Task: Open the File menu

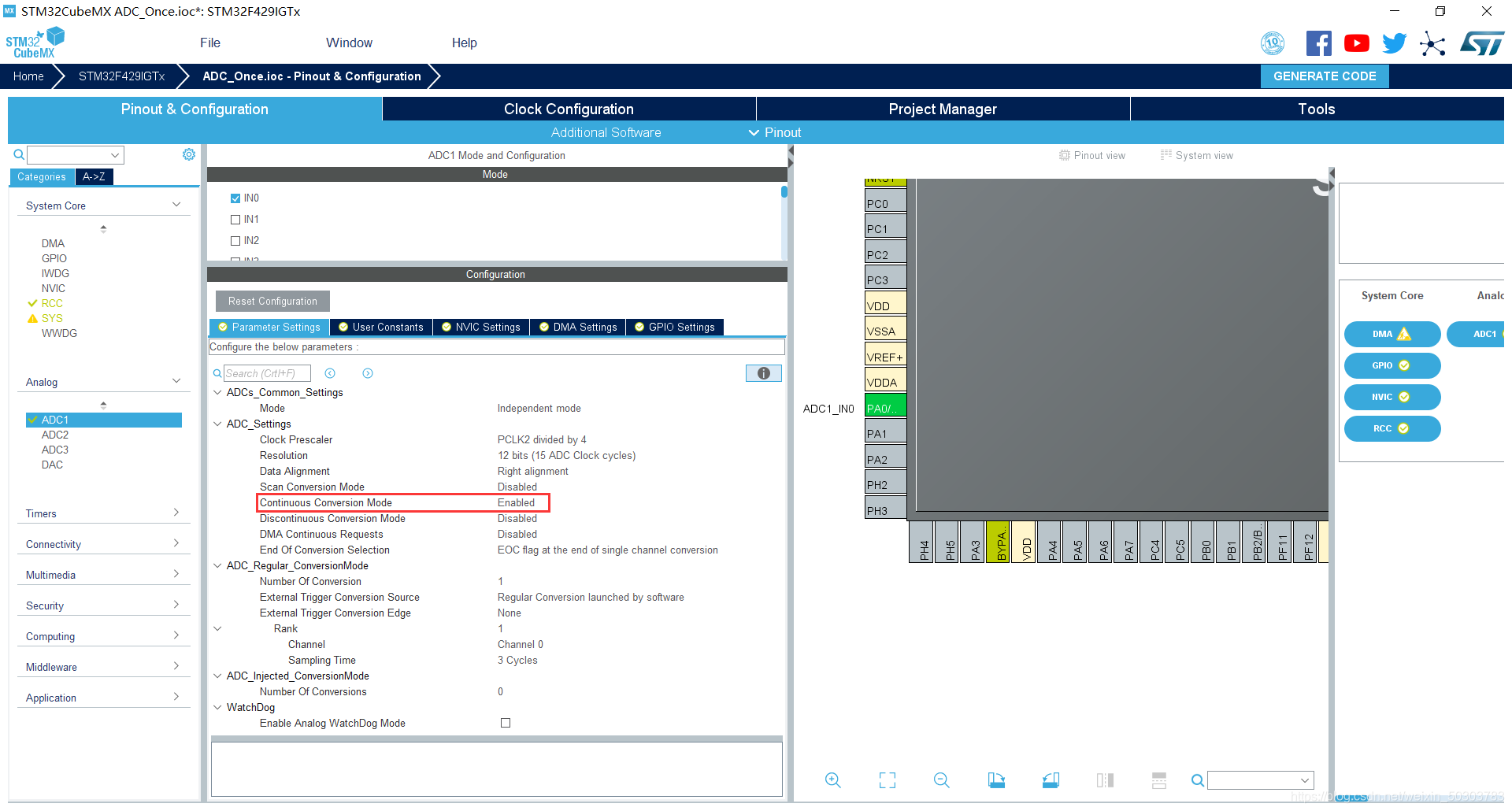Action: coord(210,43)
